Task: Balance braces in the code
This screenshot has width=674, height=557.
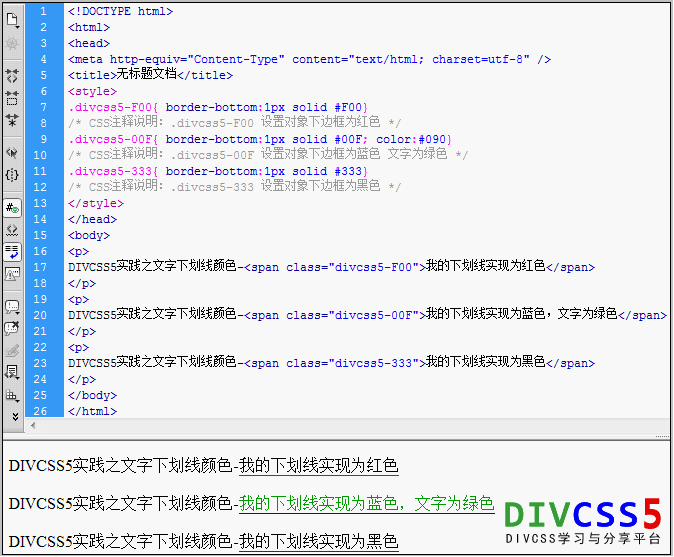Action: (x=12, y=174)
